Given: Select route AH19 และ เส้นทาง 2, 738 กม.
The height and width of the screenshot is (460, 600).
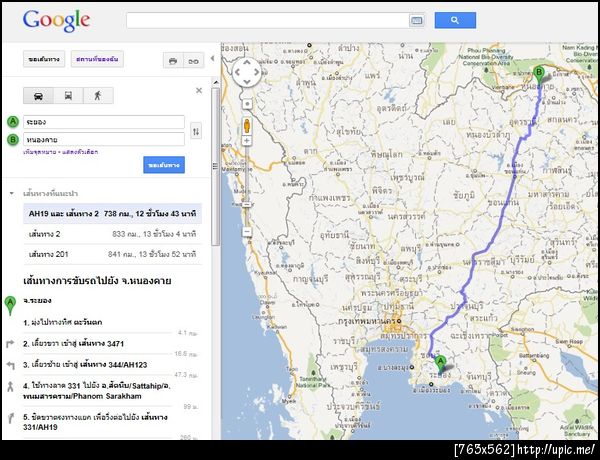Looking at the screenshot, I should click(112, 214).
